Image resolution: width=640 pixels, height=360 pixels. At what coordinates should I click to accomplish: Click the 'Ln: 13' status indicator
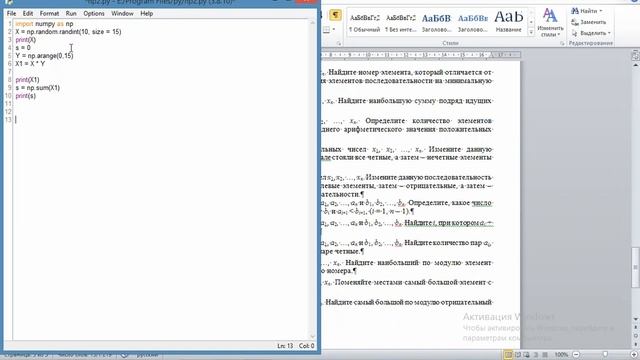285,346
